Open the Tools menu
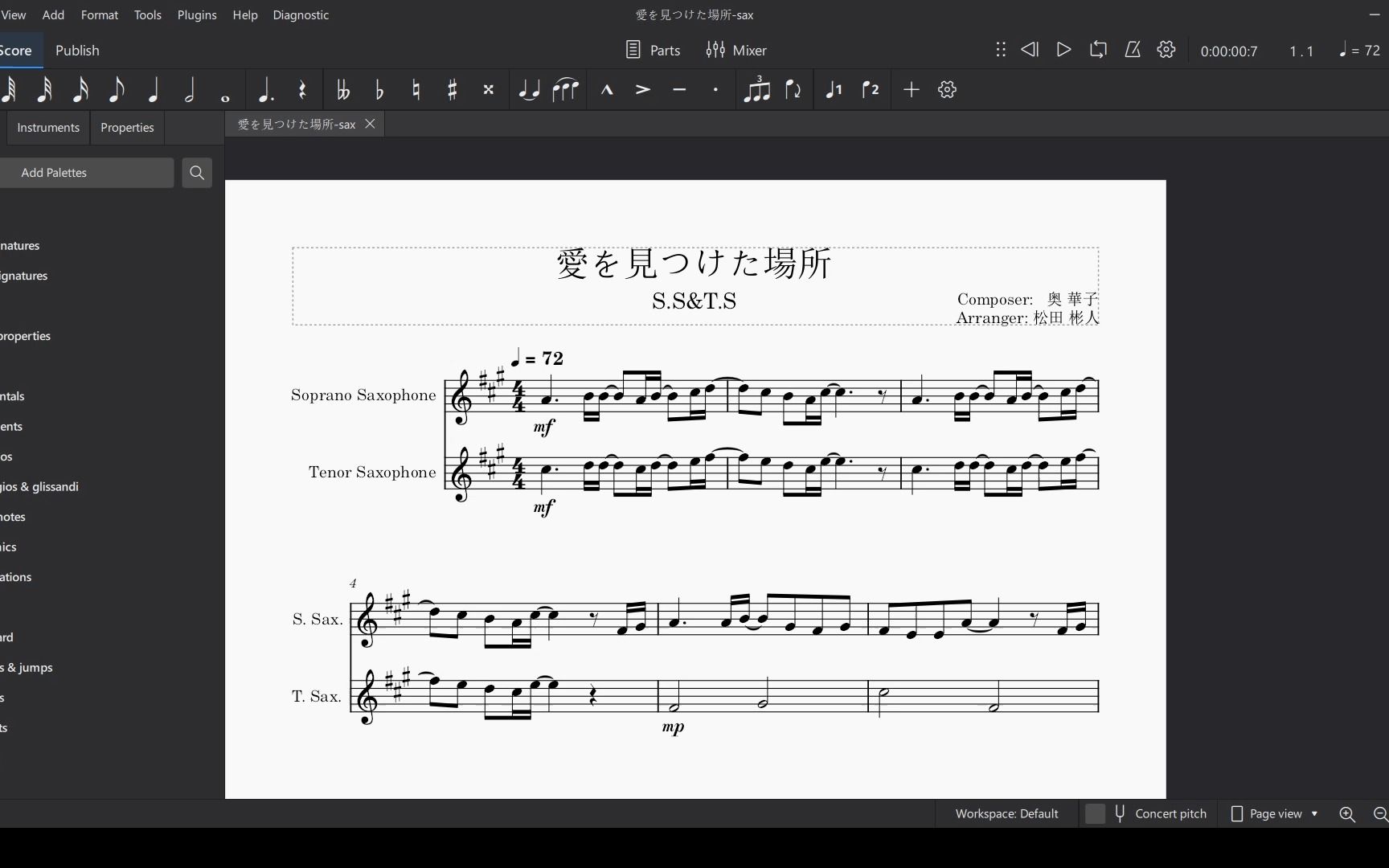The width and height of the screenshot is (1389, 868). [148, 14]
